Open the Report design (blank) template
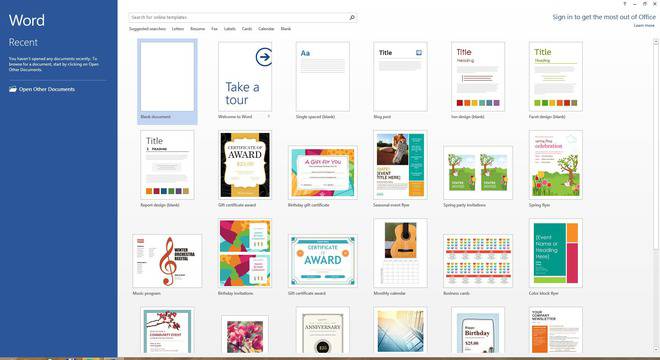Image resolution: width=660 pixels, height=360 pixels. pyautogui.click(x=167, y=165)
